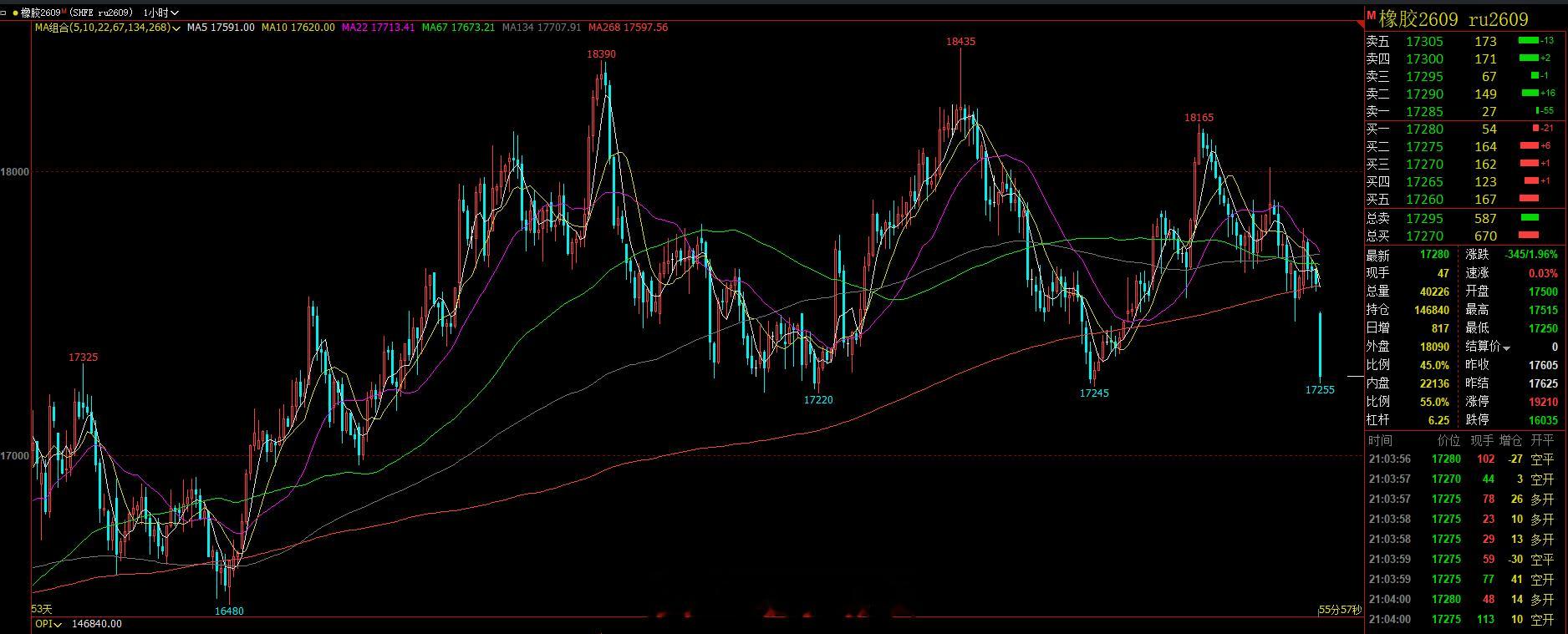Click the 橡胶2609 (SHFE ru2609) chart title
Viewport: 1568px width, 634px height.
point(77,13)
